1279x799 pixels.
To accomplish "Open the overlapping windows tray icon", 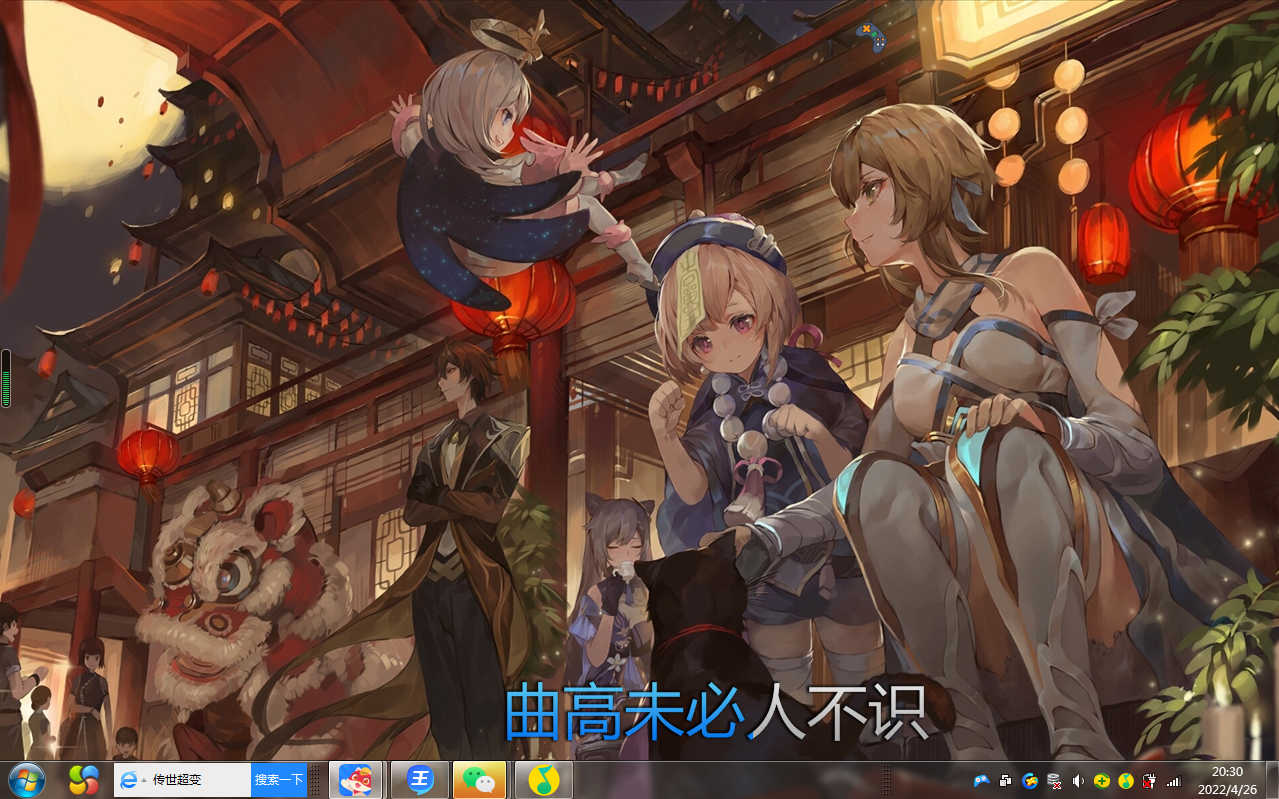I will [x=1006, y=780].
